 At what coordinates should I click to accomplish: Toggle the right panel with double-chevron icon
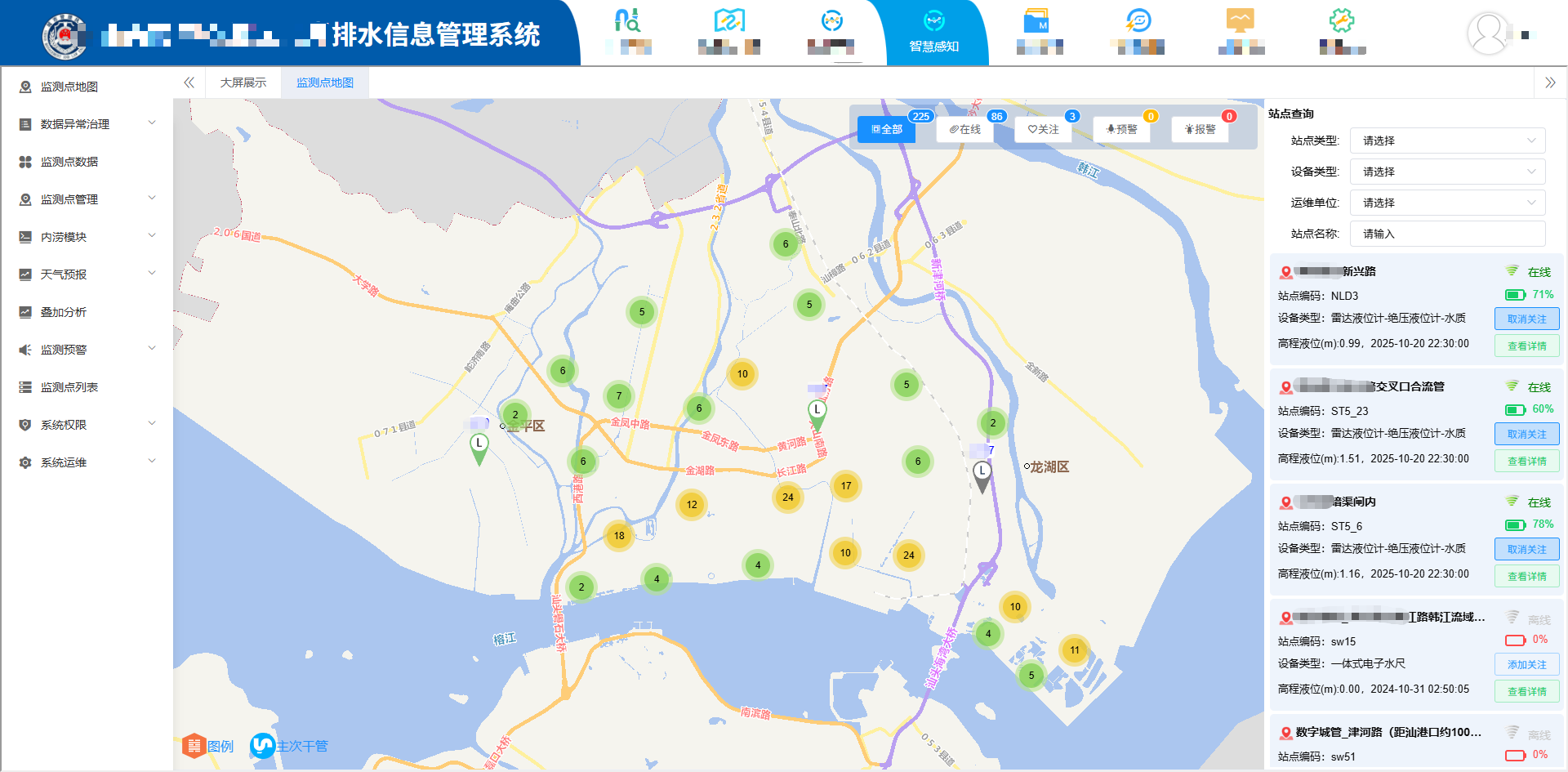[1550, 83]
